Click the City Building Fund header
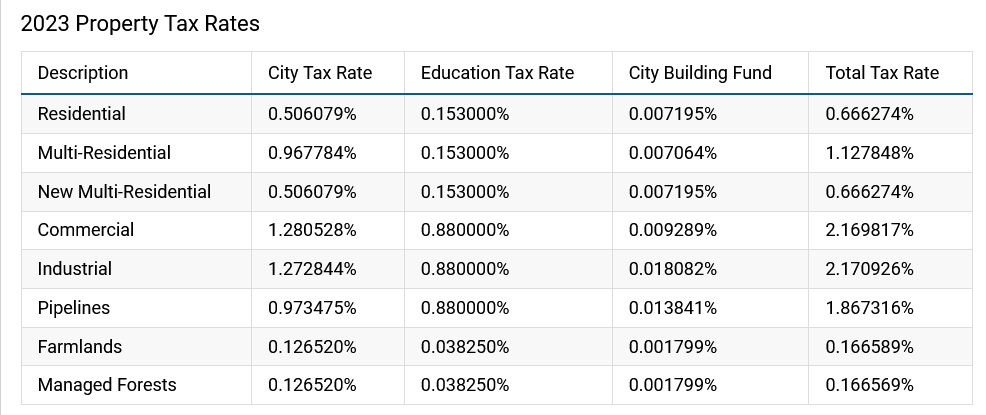The width and height of the screenshot is (986, 415). click(x=700, y=73)
